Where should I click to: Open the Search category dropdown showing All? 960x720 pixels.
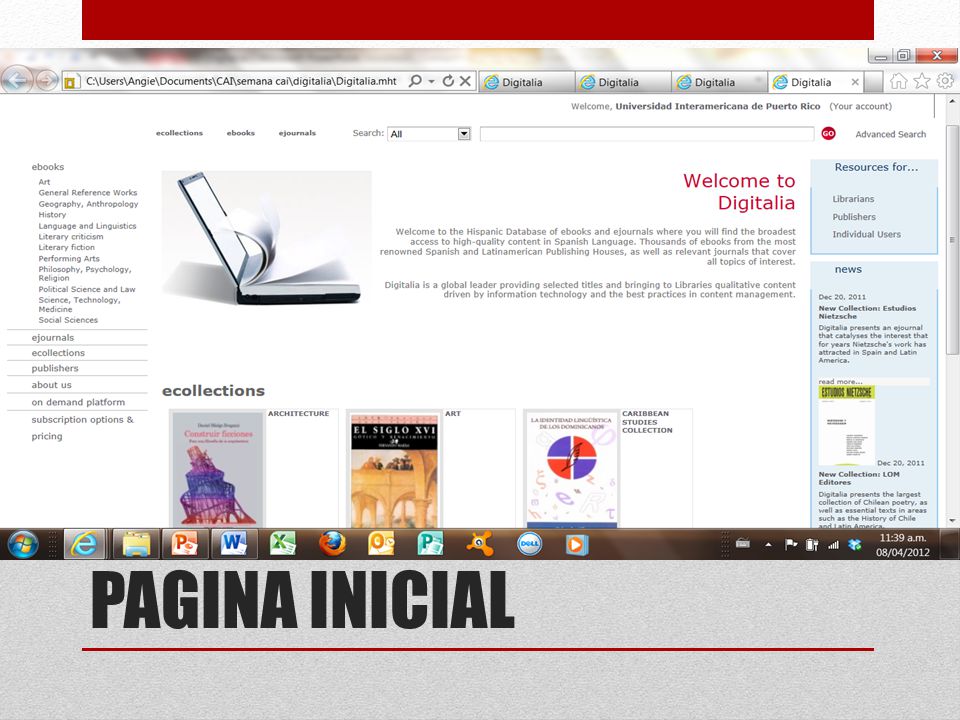click(x=429, y=134)
